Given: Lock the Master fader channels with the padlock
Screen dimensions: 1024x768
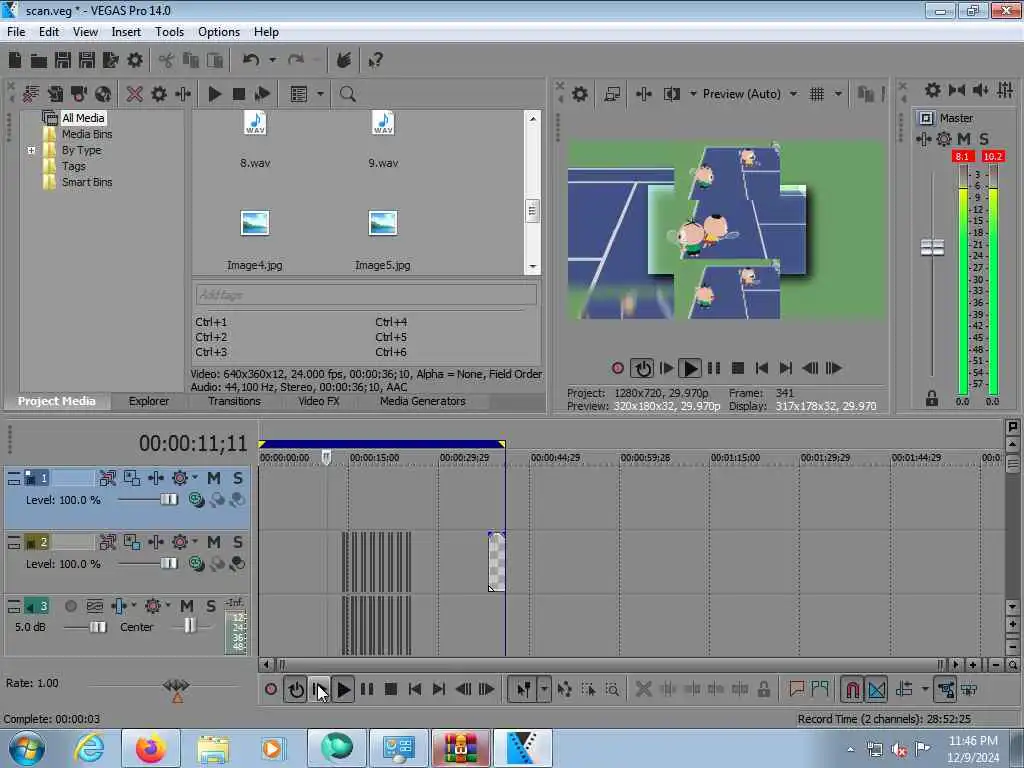Looking at the screenshot, I should click(932, 398).
